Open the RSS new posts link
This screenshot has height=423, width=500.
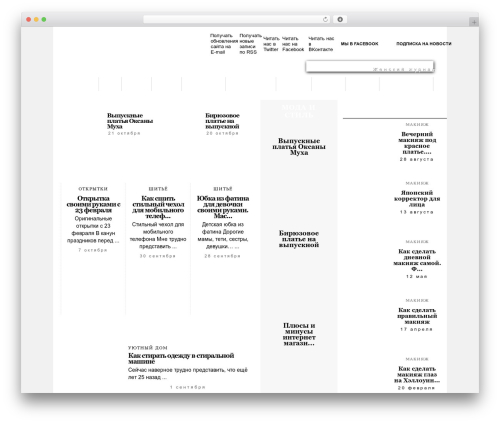coord(250,44)
